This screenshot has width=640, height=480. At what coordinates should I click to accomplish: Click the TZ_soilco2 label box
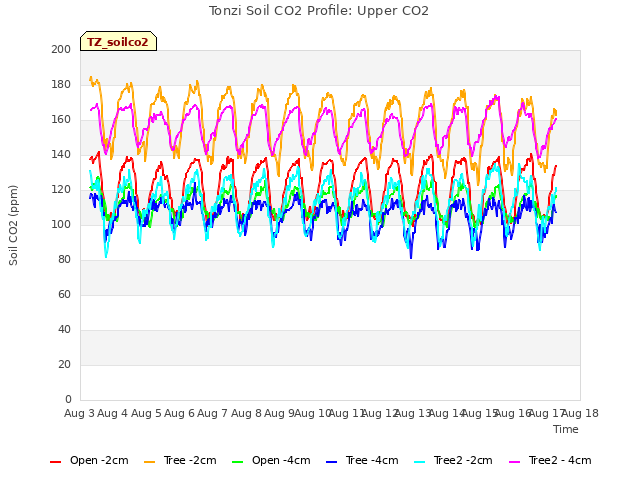pos(118,41)
